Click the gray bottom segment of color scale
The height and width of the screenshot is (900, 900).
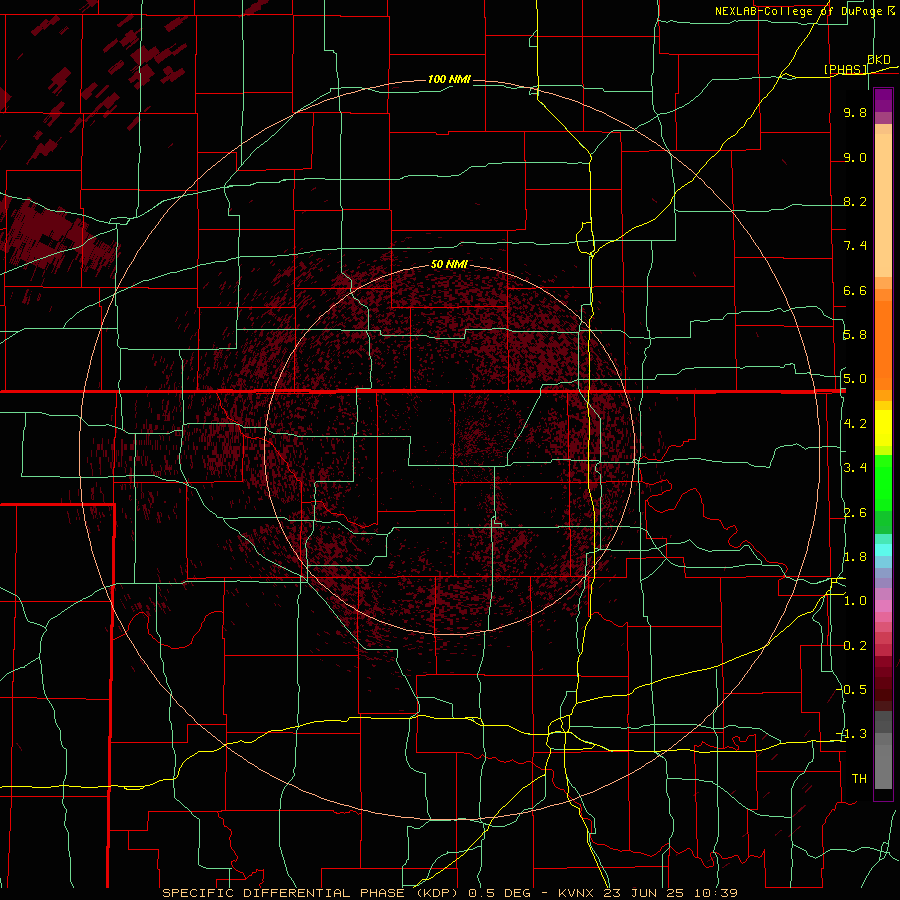(x=883, y=769)
